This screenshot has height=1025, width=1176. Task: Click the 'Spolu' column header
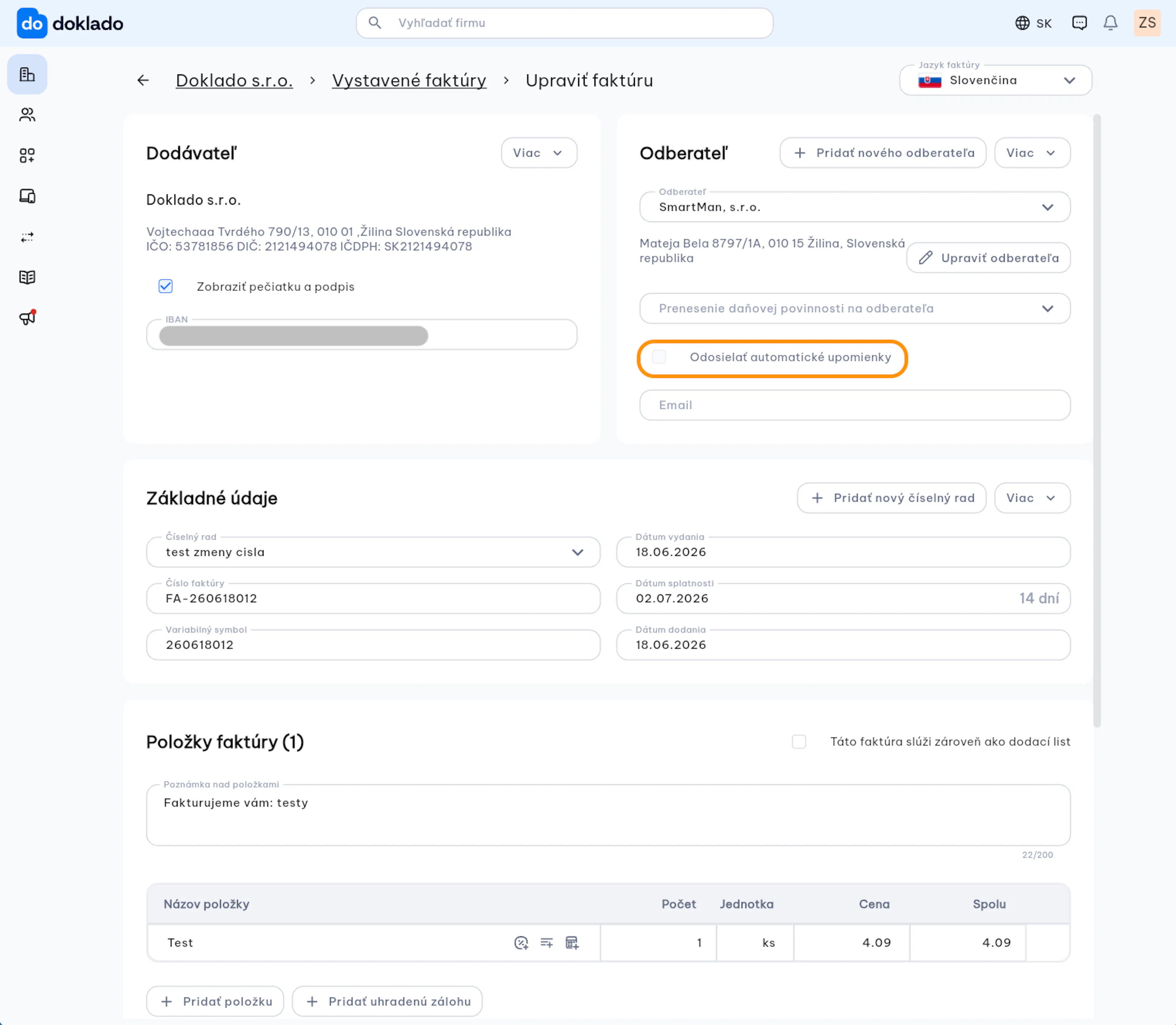[989, 904]
